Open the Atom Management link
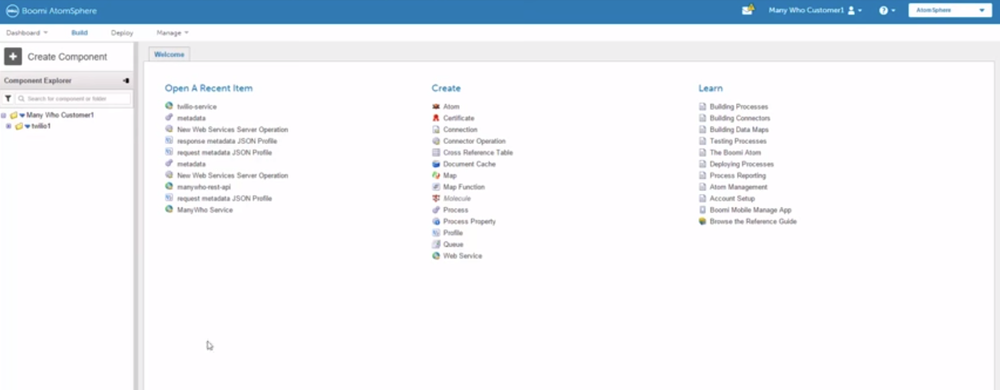The width and height of the screenshot is (1000, 390). tap(739, 187)
